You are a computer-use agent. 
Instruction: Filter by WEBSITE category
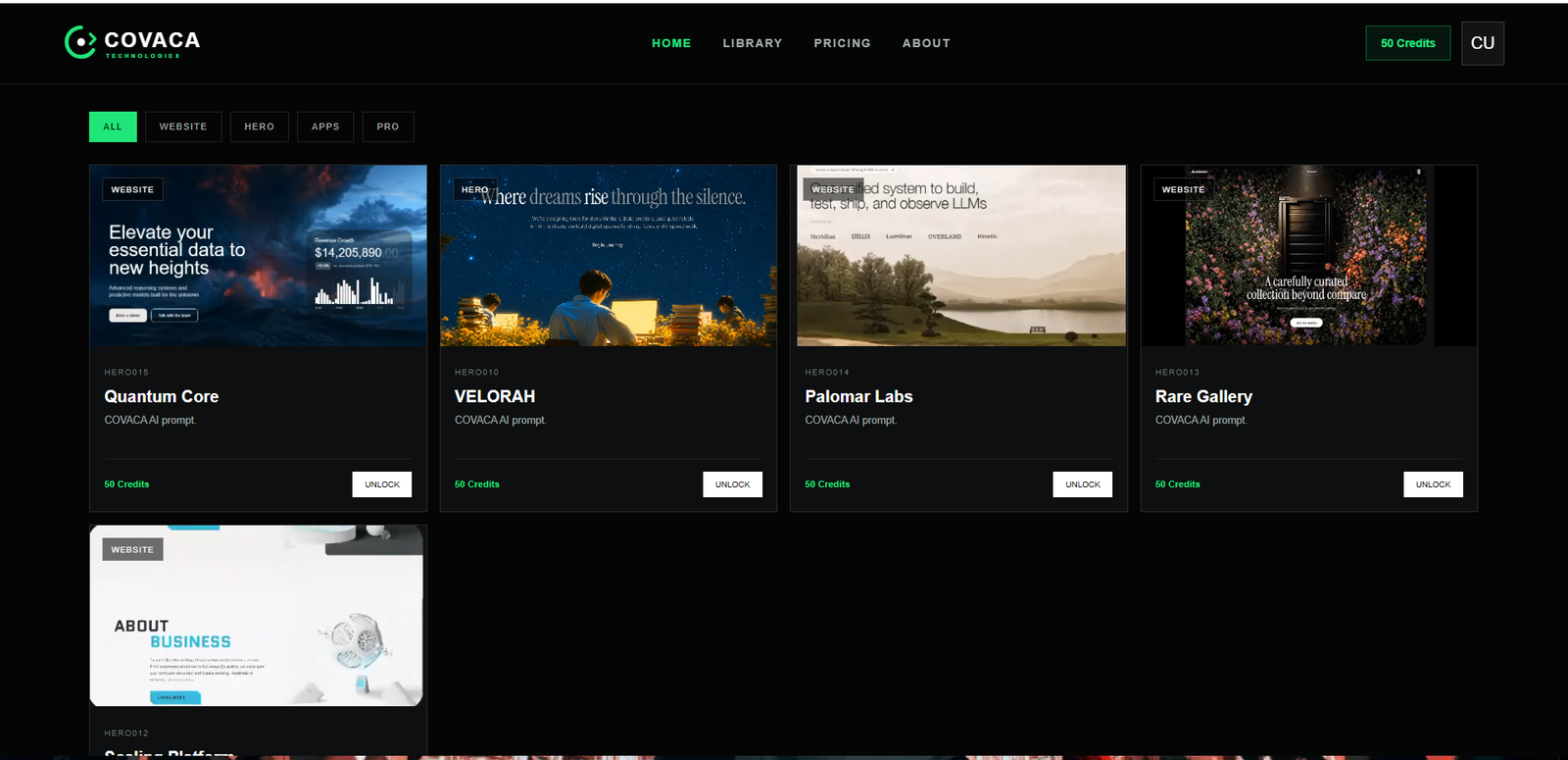tap(183, 127)
